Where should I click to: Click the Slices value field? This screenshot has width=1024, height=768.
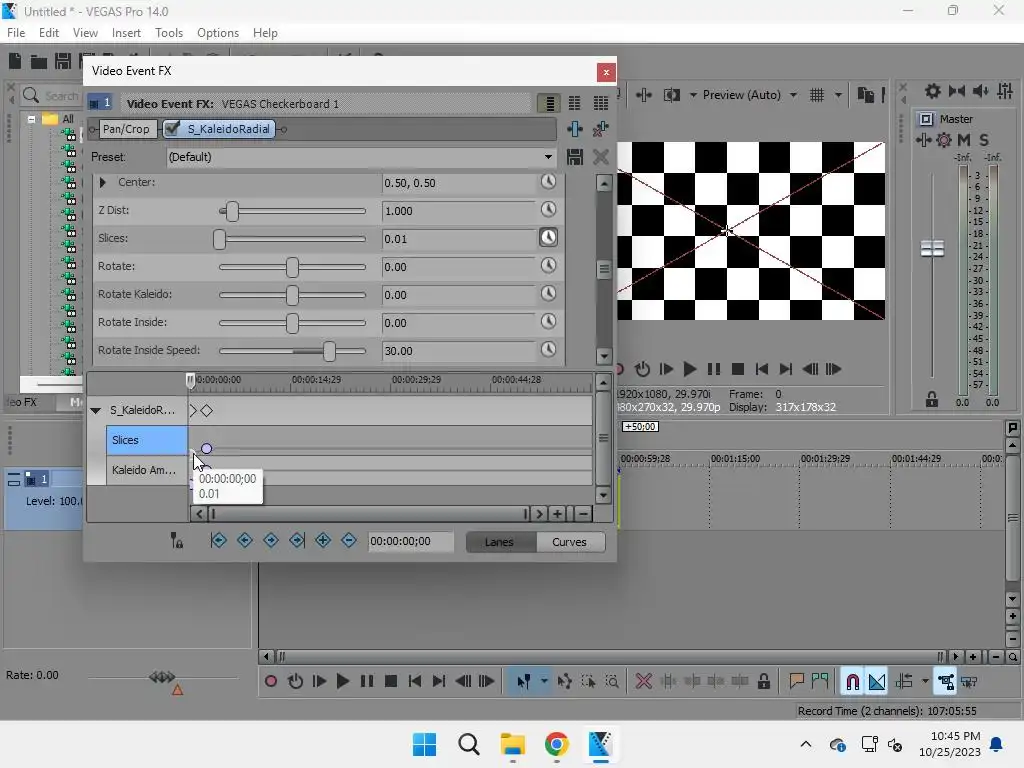[x=458, y=239]
